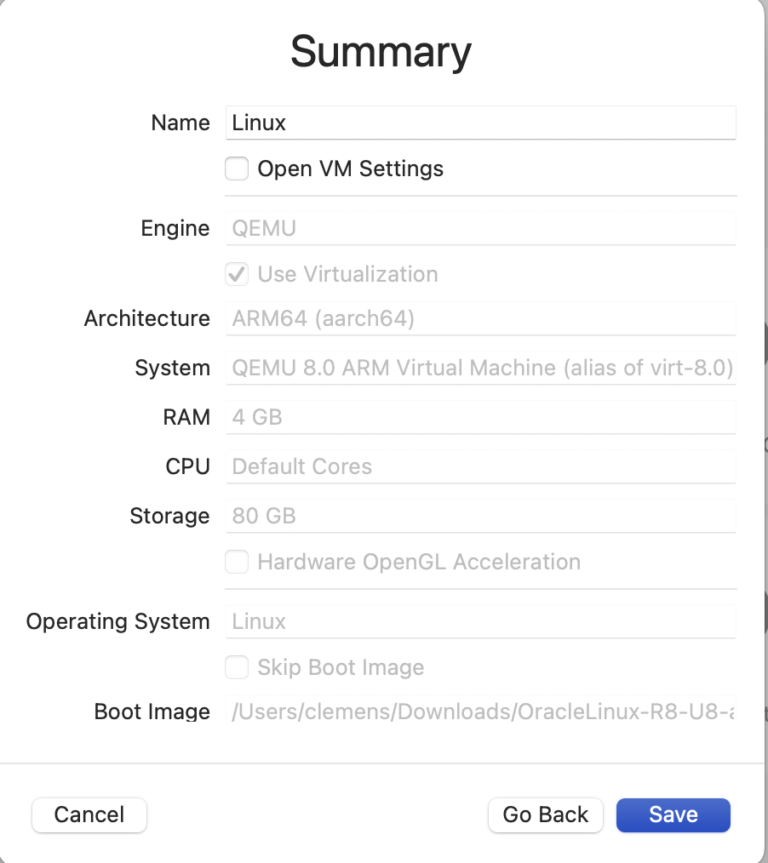Toggle the Hardware OpenGL Acceleration checkbox
The height and width of the screenshot is (863, 768).
click(237, 562)
